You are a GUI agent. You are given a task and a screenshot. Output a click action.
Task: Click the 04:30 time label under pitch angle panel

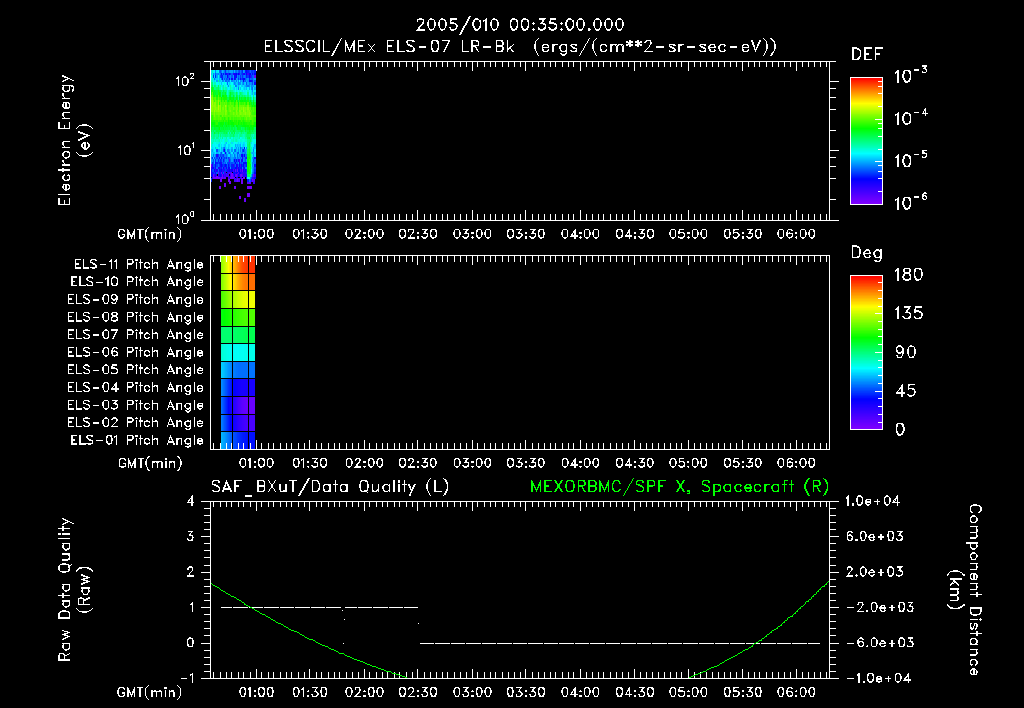[634, 464]
